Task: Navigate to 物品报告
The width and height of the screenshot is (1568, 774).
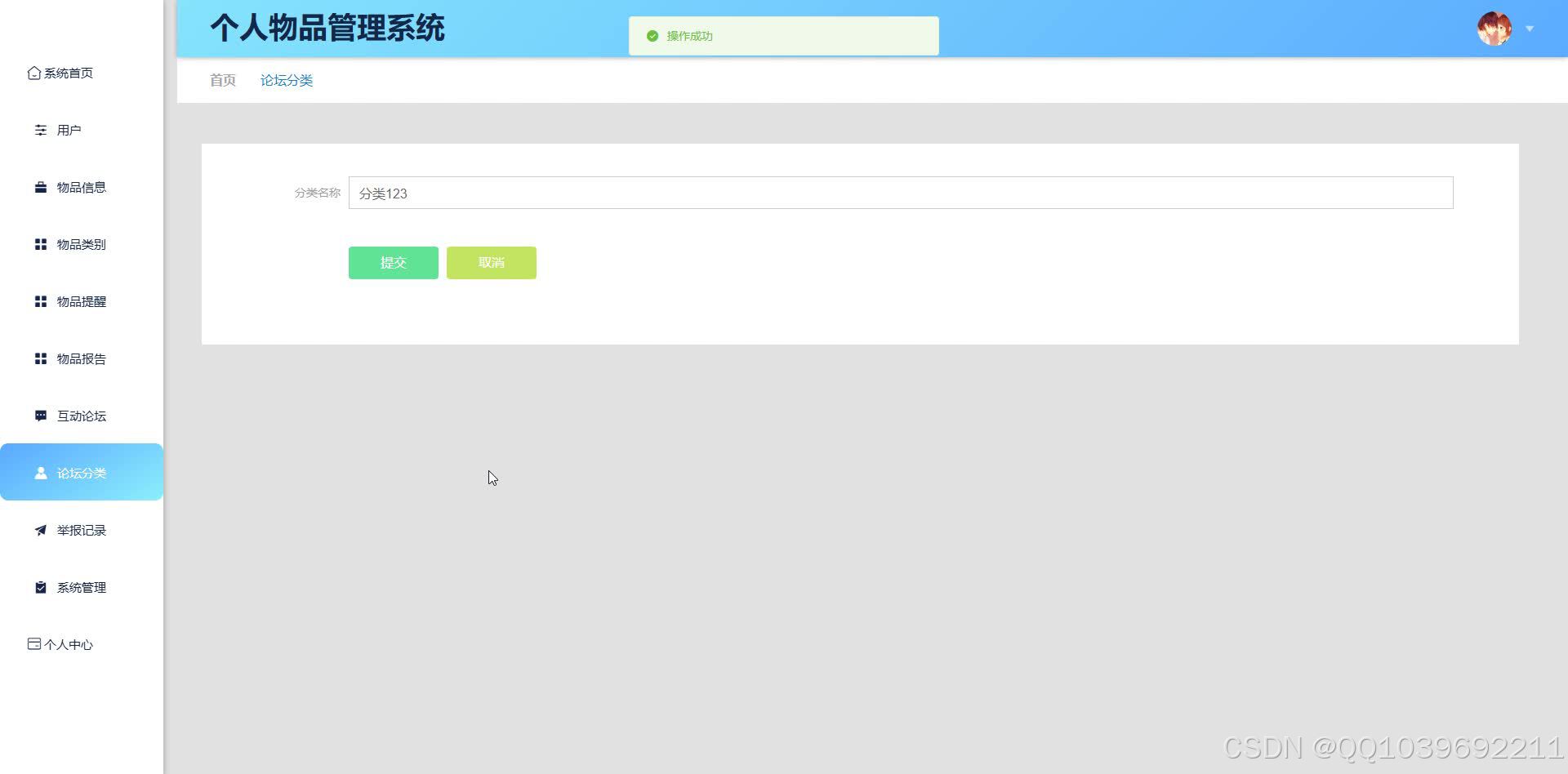Action: 82,358
